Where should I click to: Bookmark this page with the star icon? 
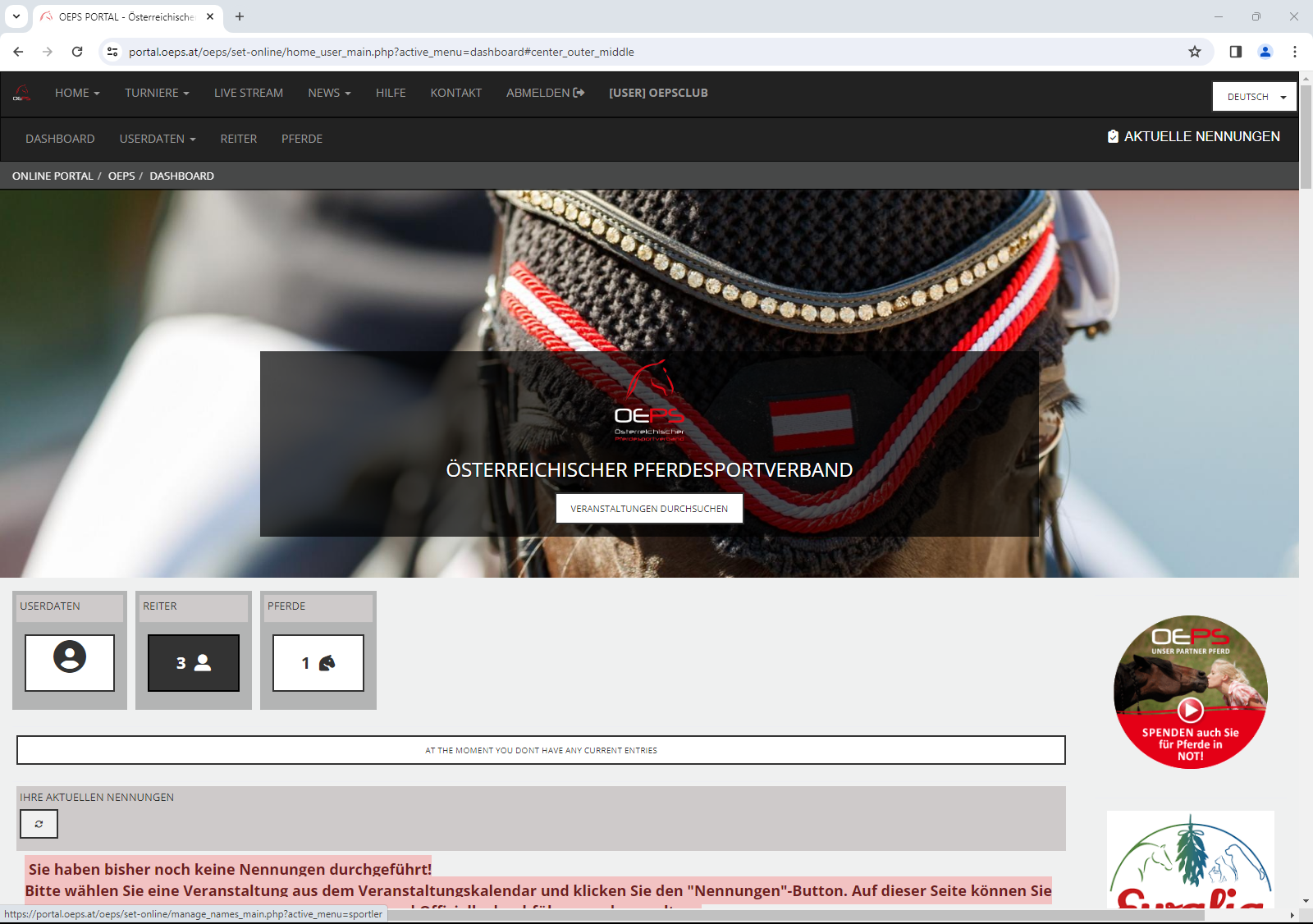coord(1195,52)
